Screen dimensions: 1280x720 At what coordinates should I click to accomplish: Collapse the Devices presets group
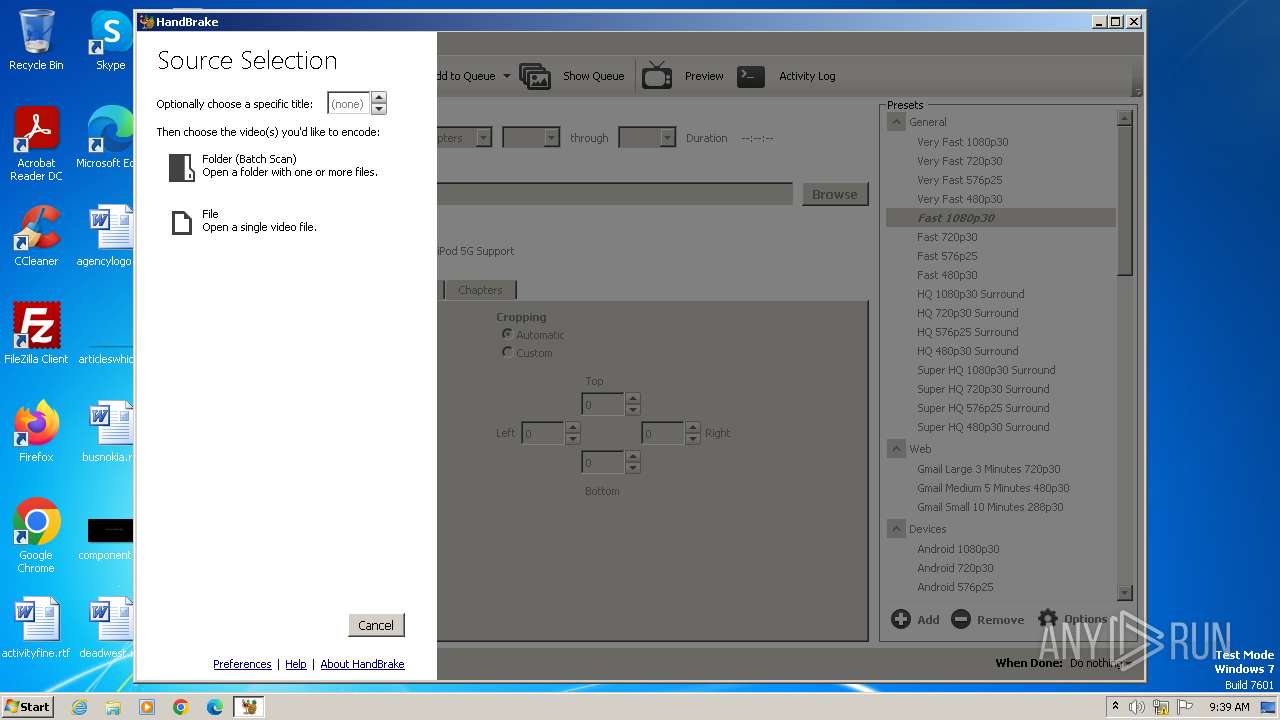click(x=896, y=529)
